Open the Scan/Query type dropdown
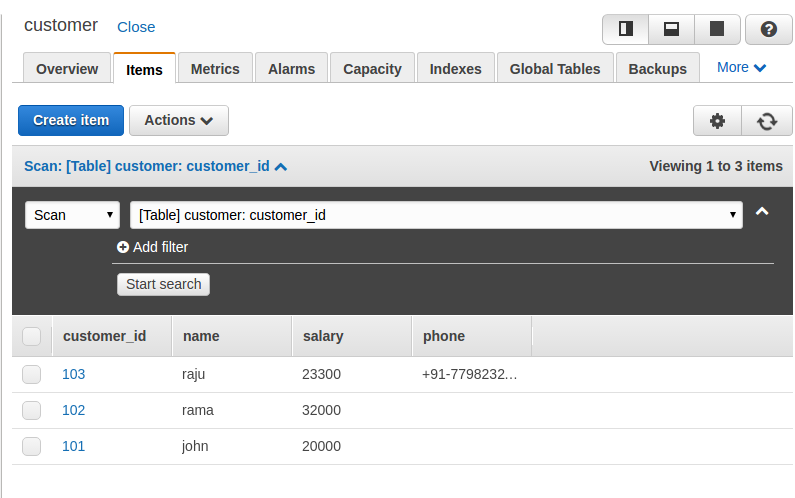Viewport: 795px width, 498px height. (x=72, y=215)
